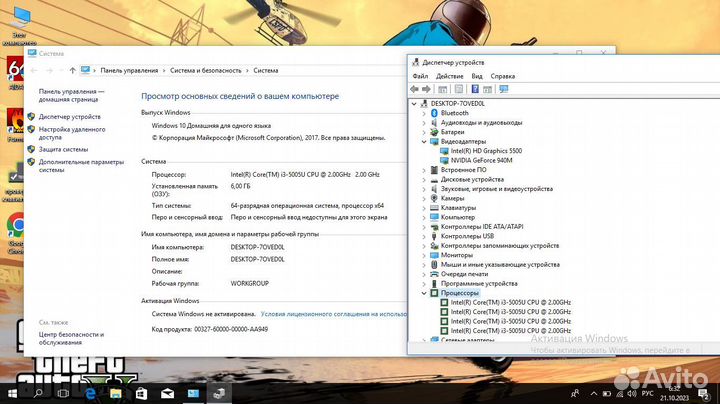
Task: Open Диспетчер устройств link in left panel
Action: click(69, 117)
